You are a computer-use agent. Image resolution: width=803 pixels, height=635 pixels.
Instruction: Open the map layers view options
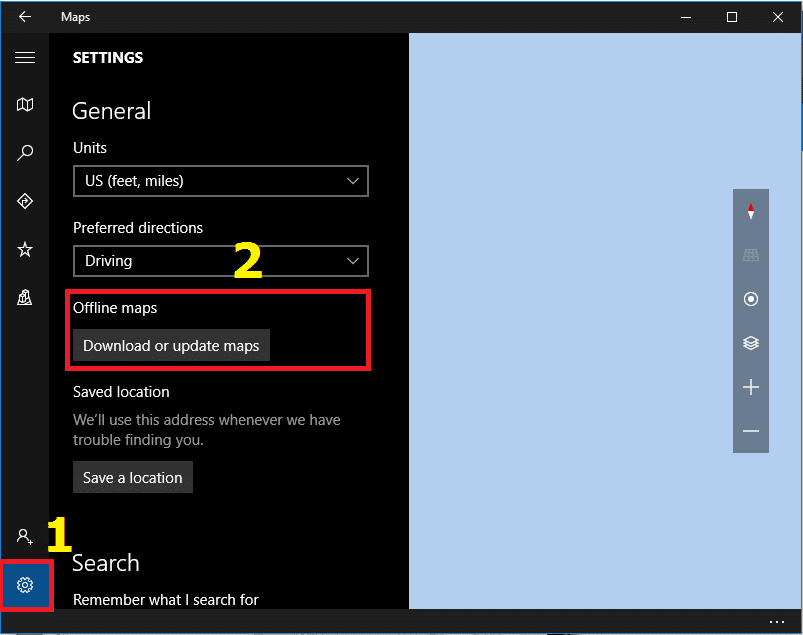pyautogui.click(x=751, y=343)
